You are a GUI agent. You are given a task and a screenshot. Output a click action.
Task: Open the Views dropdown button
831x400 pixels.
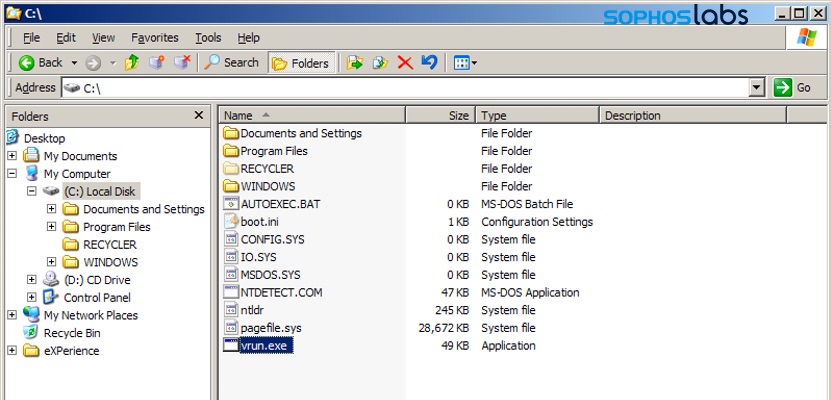(465, 63)
